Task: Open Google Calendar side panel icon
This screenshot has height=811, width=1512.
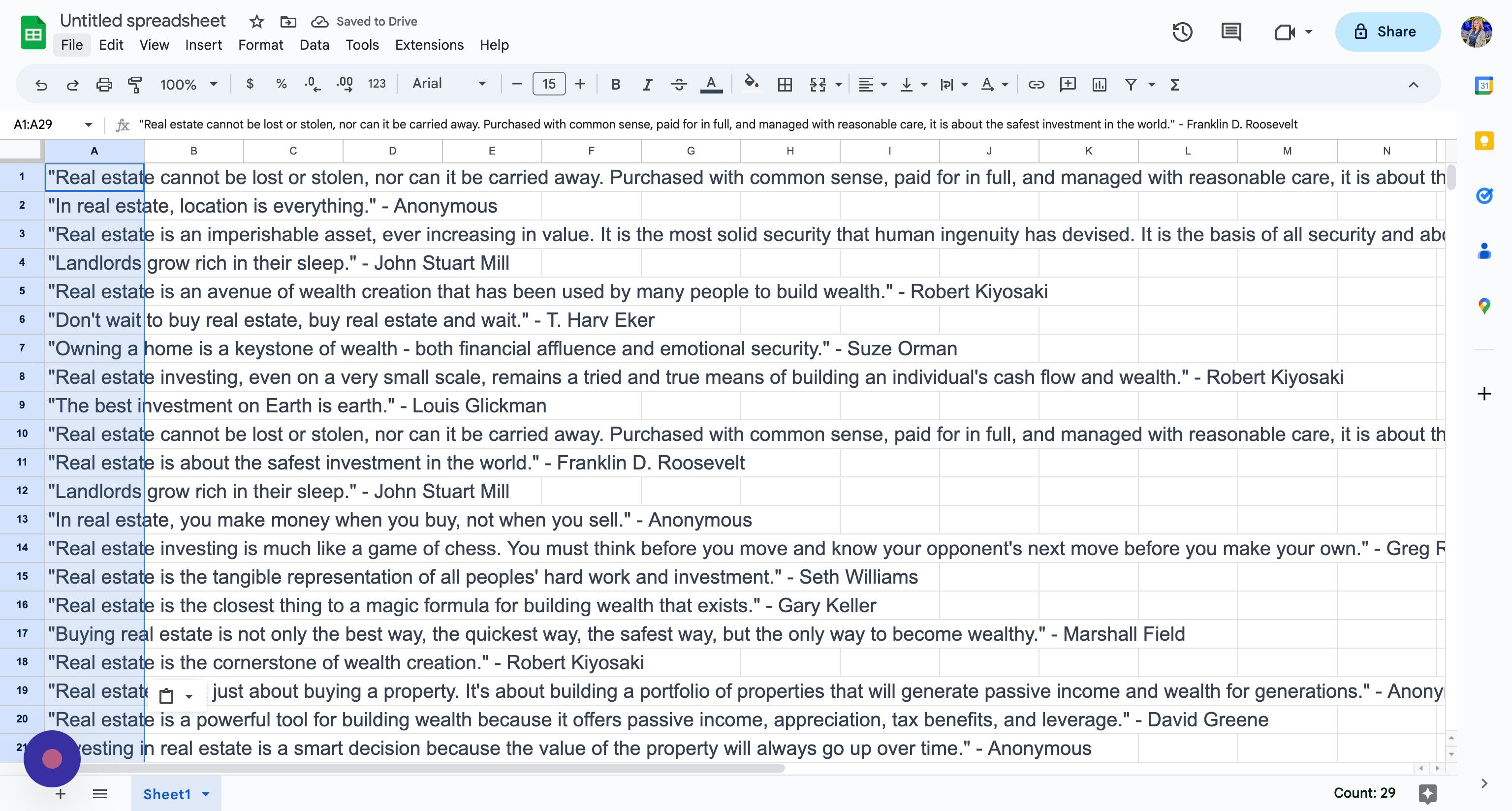Action: coord(1484,85)
